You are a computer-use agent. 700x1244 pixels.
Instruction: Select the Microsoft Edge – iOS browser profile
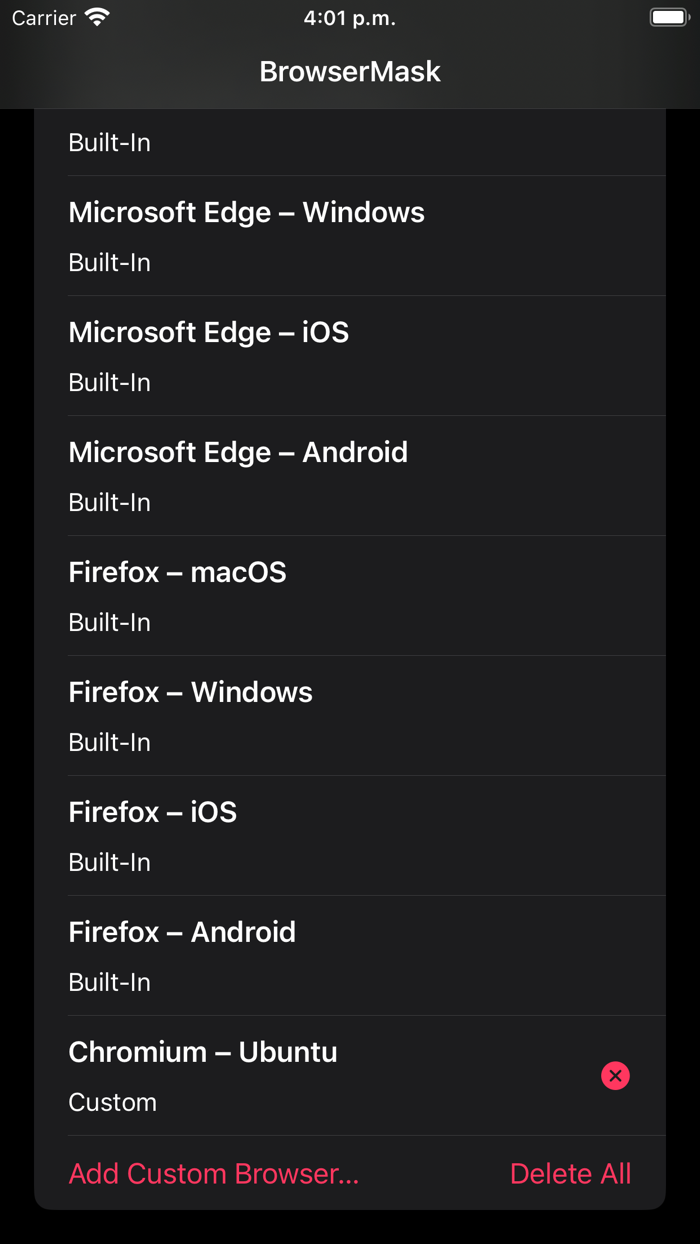pos(208,332)
